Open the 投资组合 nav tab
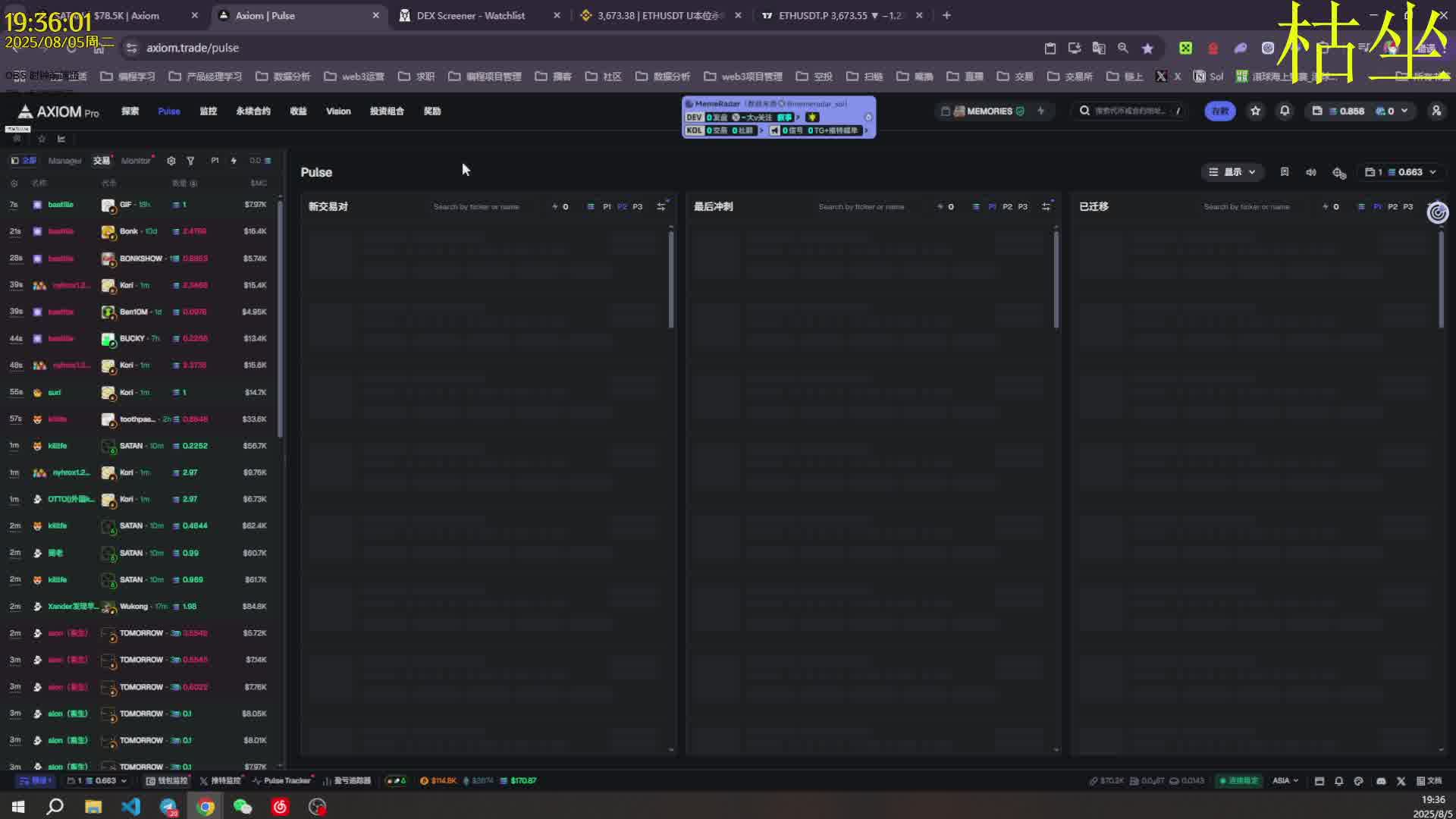The width and height of the screenshot is (1456, 819). coord(387,111)
